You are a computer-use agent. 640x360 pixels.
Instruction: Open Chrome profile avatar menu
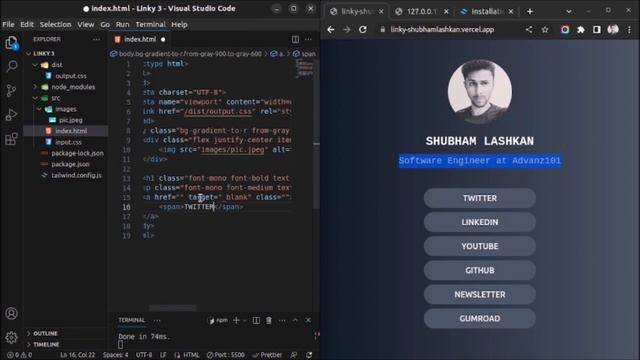pyautogui.click(x=613, y=29)
